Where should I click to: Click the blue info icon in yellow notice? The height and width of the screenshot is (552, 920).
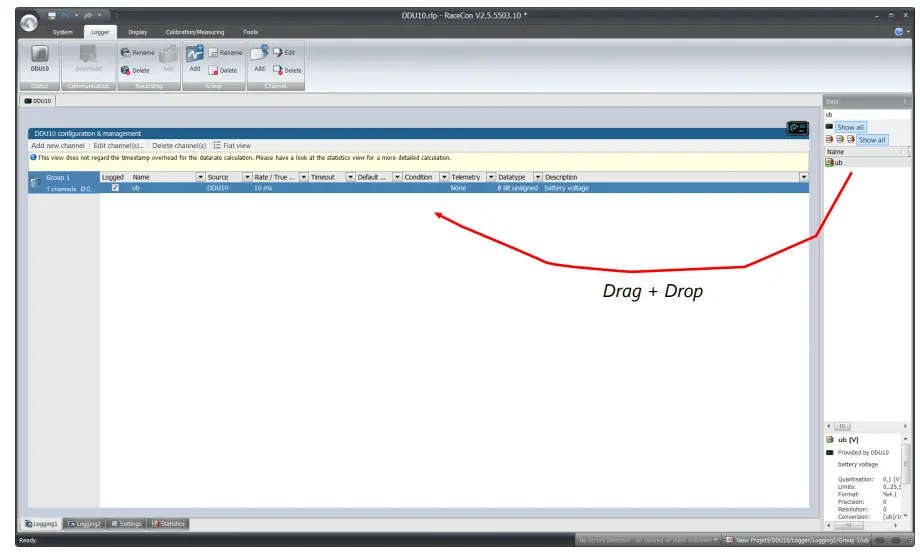click(x=33, y=157)
